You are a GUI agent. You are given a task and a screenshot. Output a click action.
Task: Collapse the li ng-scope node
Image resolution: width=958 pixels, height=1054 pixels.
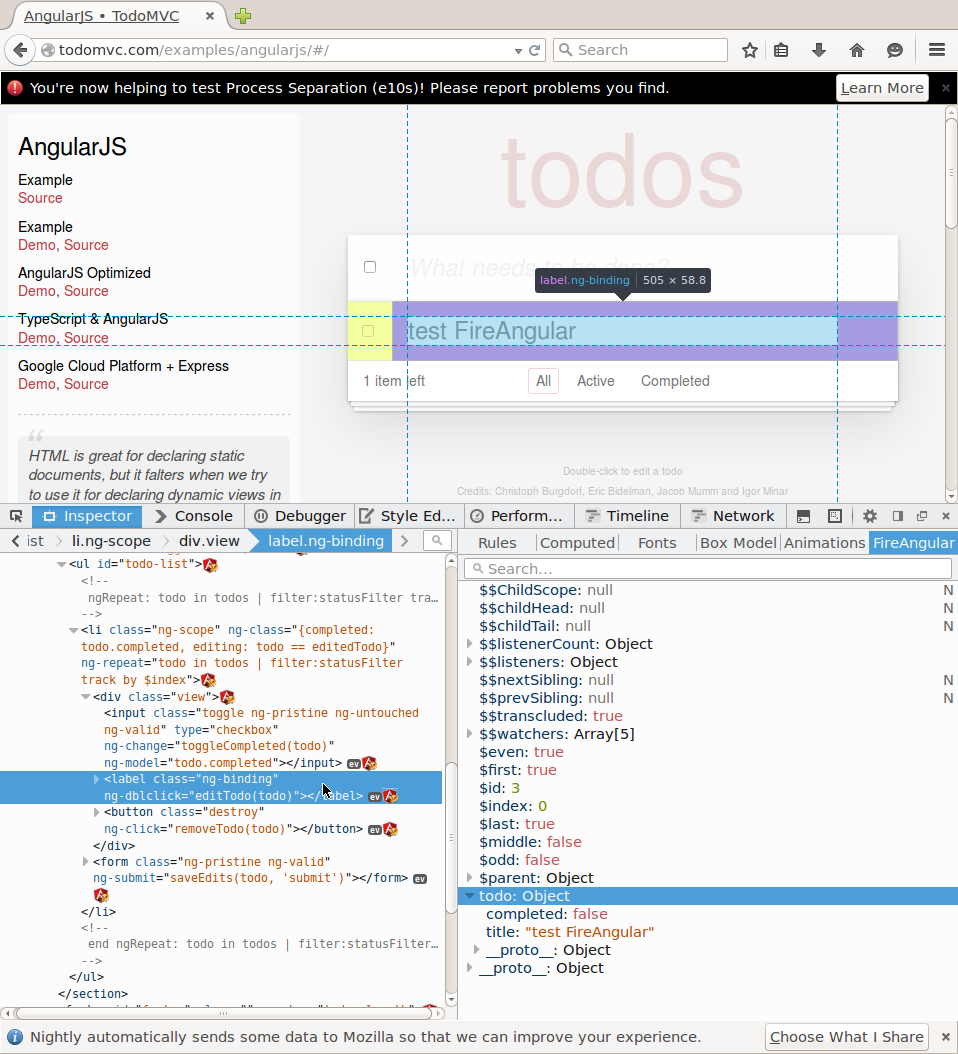[x=74, y=631]
